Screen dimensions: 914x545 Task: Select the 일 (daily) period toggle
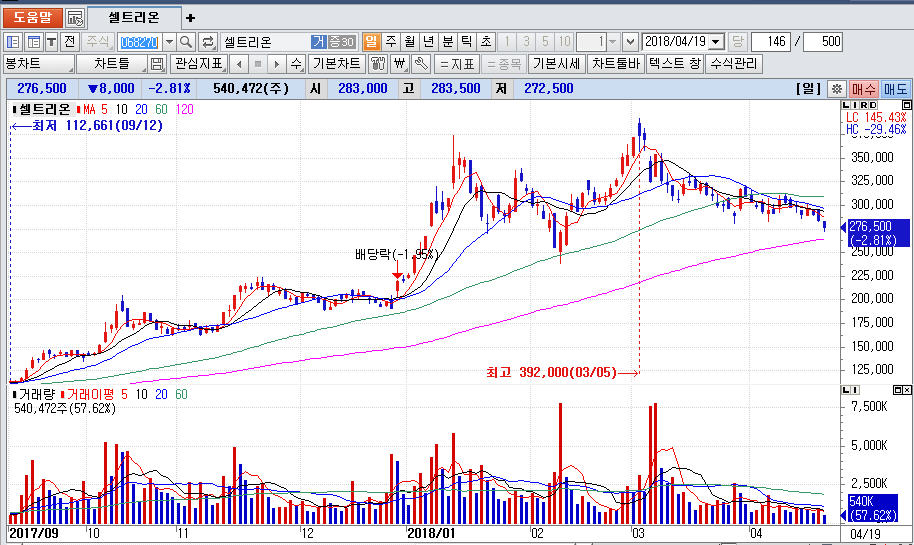pyautogui.click(x=371, y=42)
